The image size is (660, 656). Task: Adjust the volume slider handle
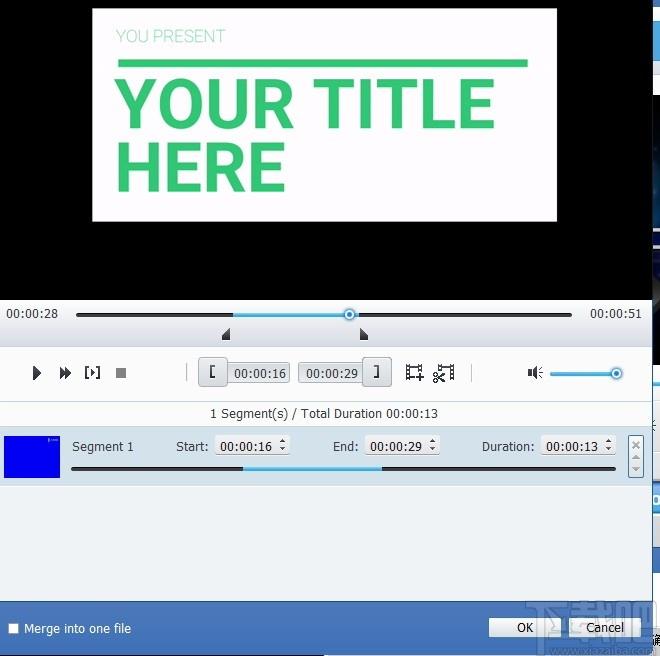pyautogui.click(x=616, y=373)
